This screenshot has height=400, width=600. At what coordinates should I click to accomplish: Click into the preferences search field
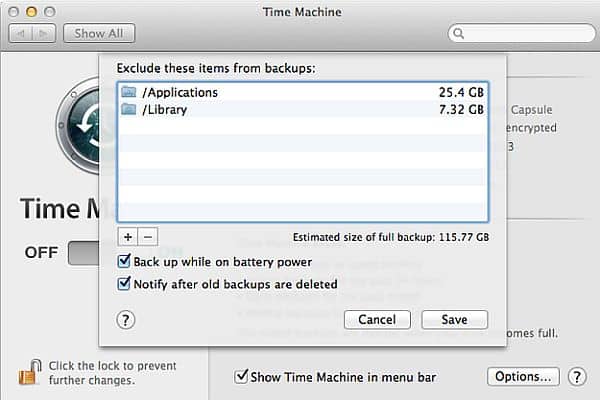tap(522, 34)
